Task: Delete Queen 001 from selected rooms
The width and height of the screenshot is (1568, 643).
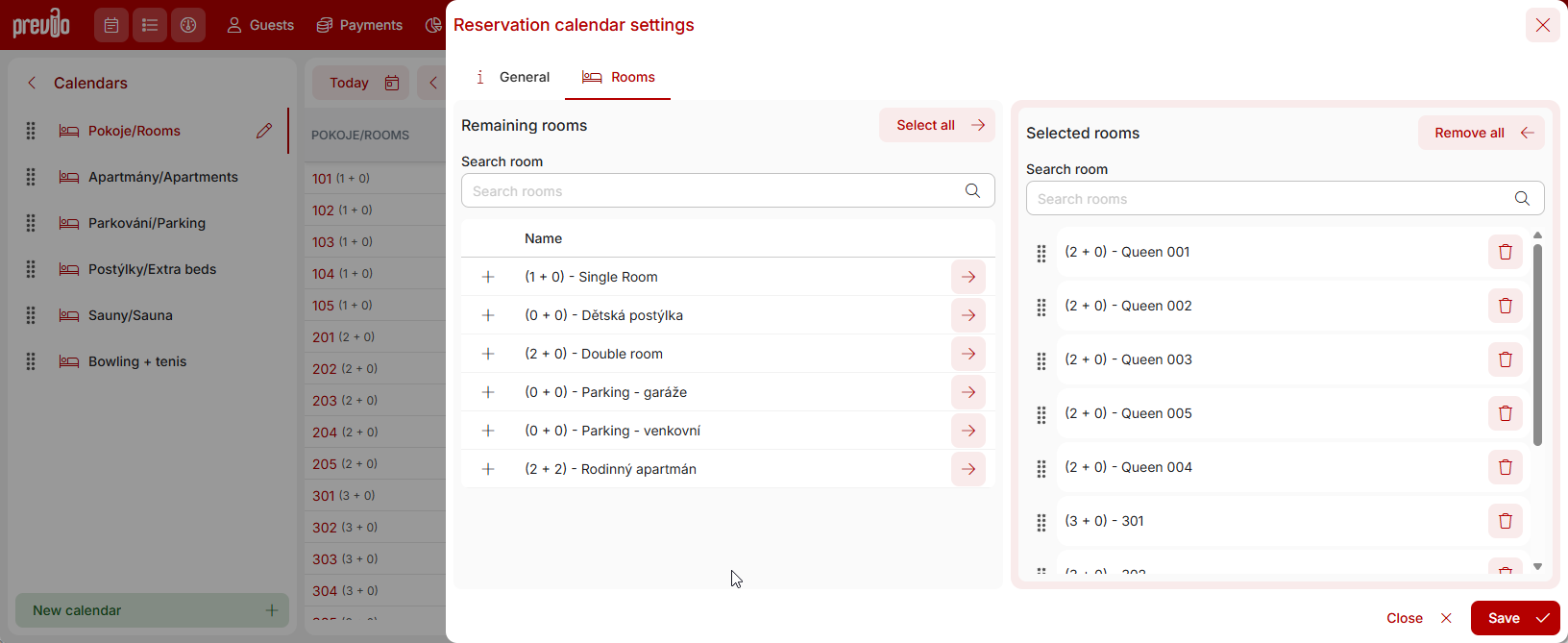Action: coord(1505,252)
